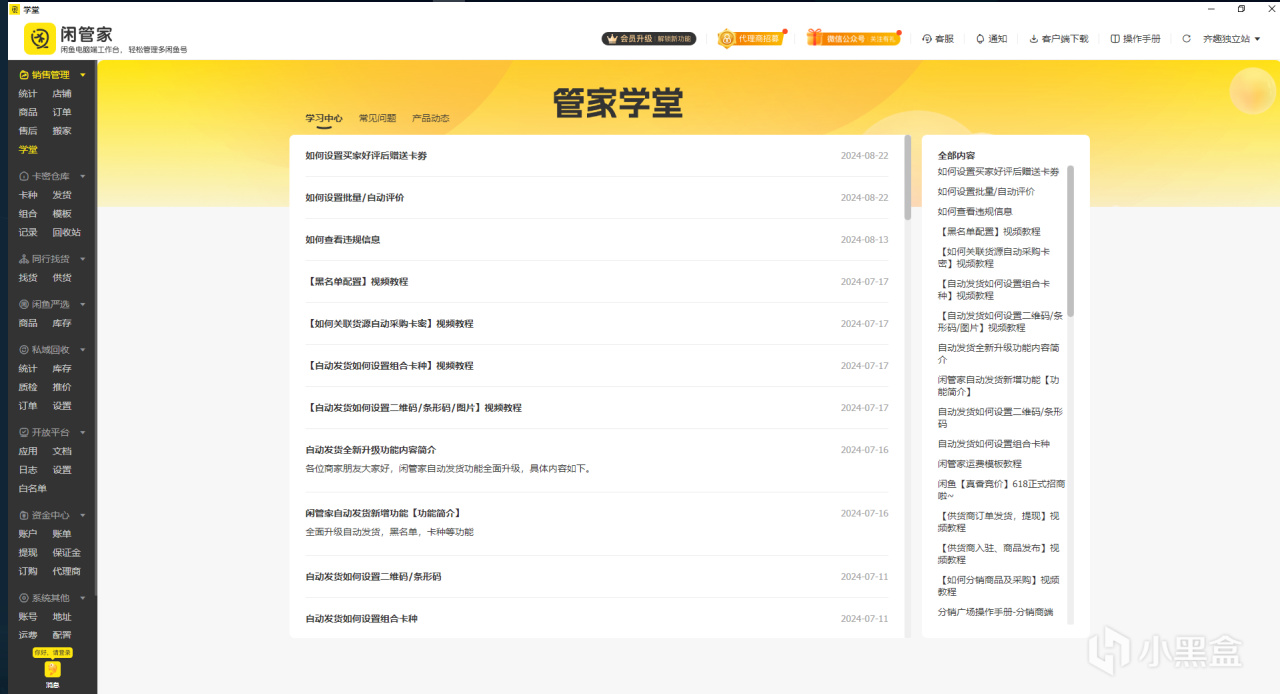Open article 如何查看违规信息 in main list

[343, 240]
